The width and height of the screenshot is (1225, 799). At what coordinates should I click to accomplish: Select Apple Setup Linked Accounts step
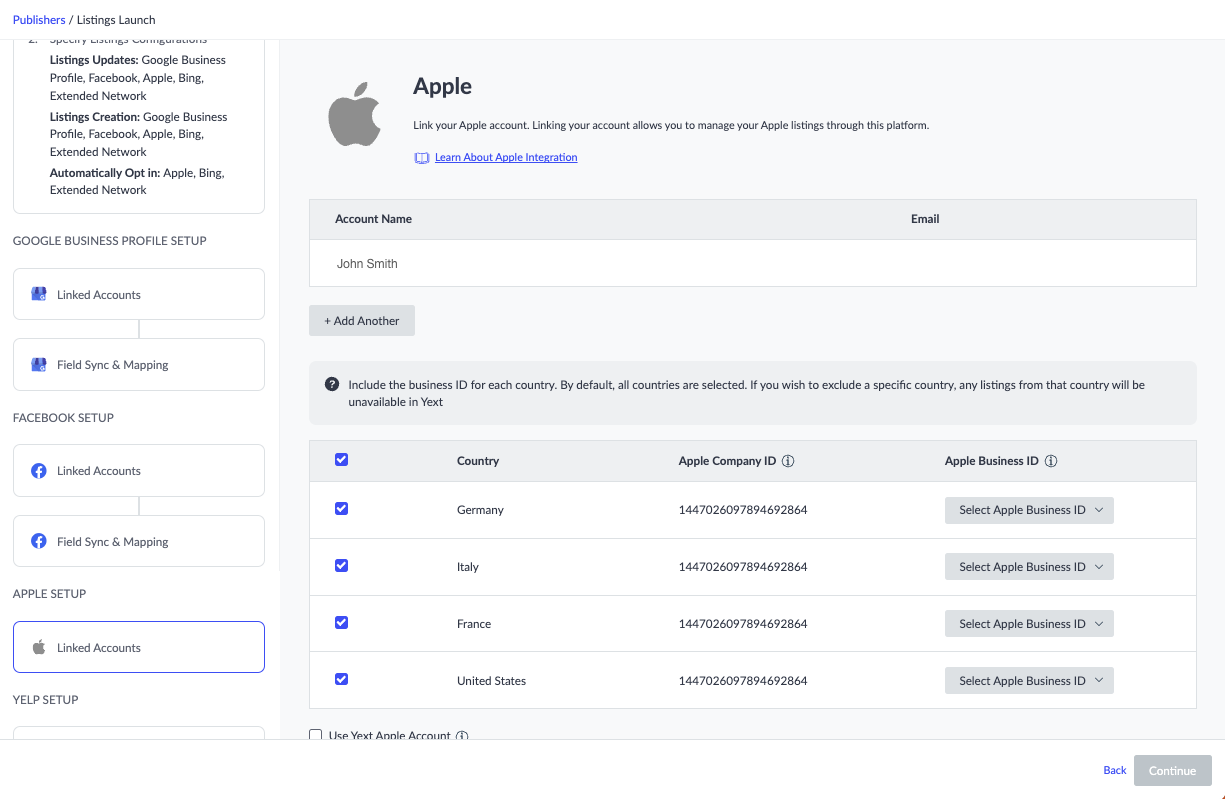pos(139,647)
